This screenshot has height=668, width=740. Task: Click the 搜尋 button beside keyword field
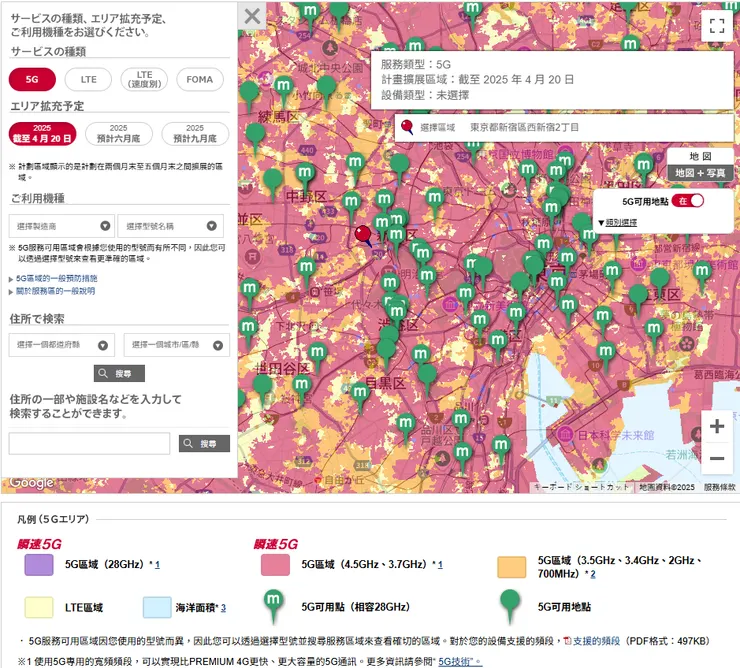pos(204,443)
